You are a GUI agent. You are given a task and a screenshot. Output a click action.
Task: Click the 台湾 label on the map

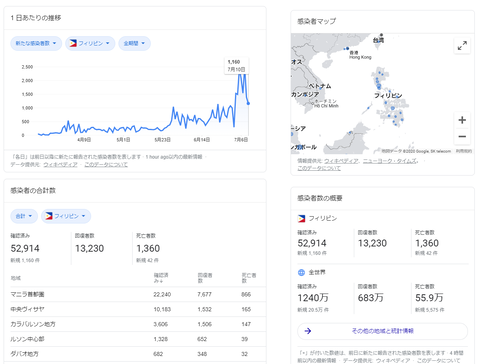coord(378,40)
